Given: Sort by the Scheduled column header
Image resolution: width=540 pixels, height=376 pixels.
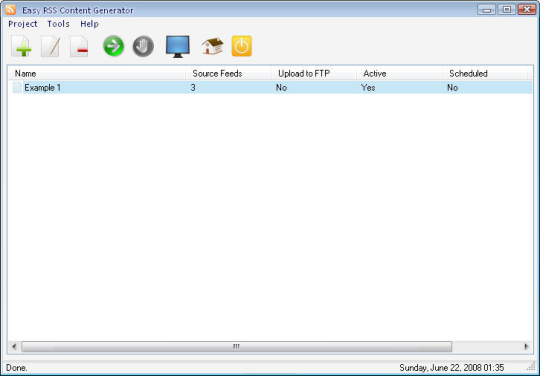Looking at the screenshot, I should 485,73.
